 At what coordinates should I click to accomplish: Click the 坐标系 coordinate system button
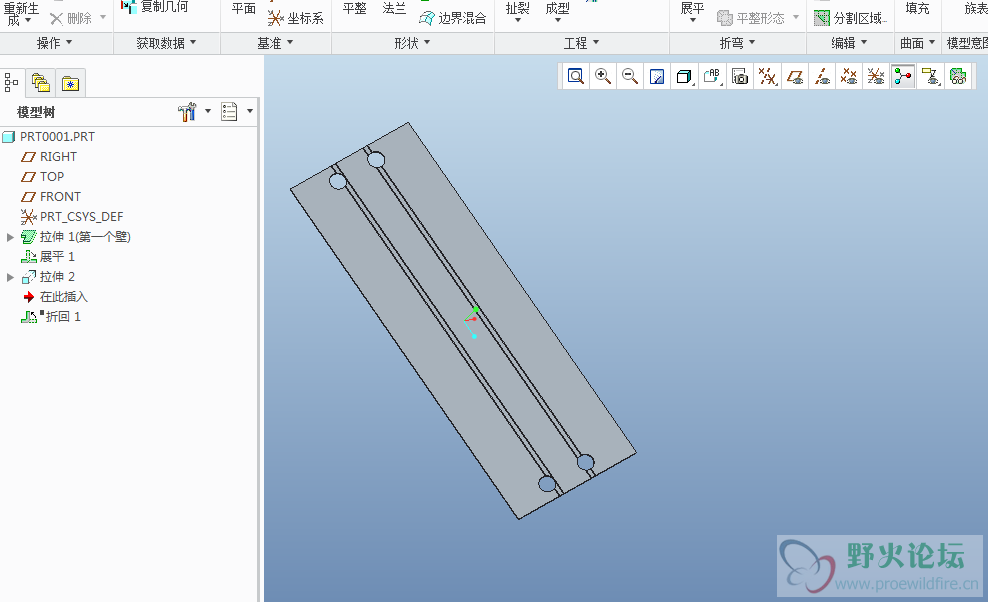pos(296,18)
